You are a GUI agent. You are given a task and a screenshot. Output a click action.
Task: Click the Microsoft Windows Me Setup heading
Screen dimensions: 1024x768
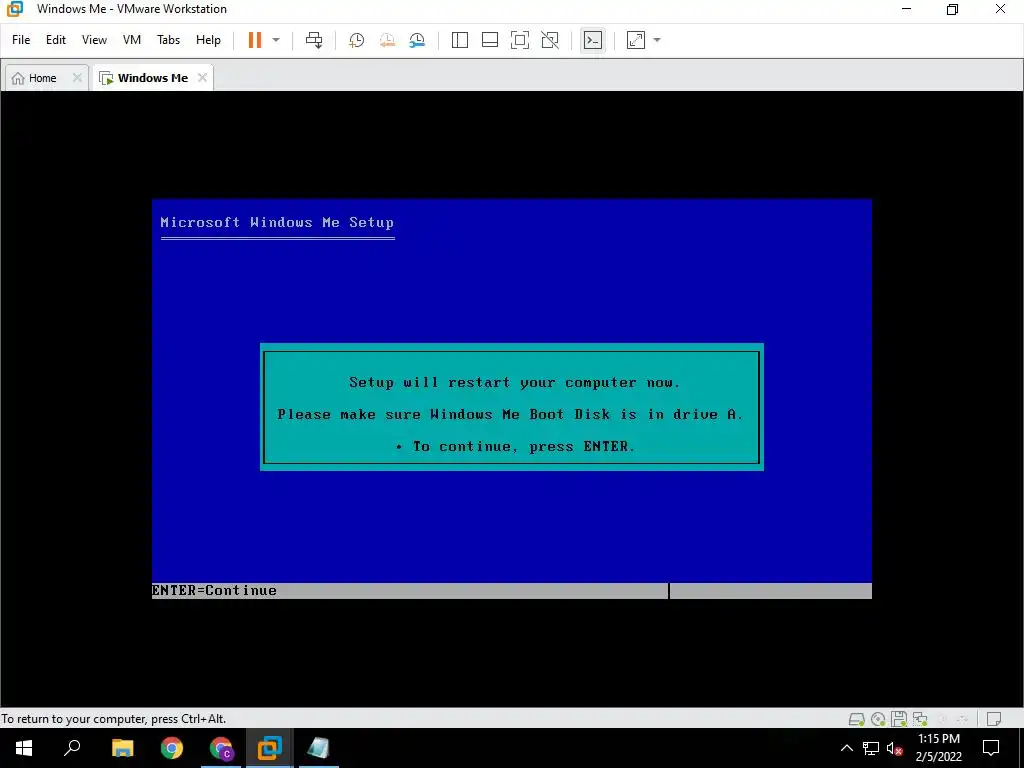[277, 223]
